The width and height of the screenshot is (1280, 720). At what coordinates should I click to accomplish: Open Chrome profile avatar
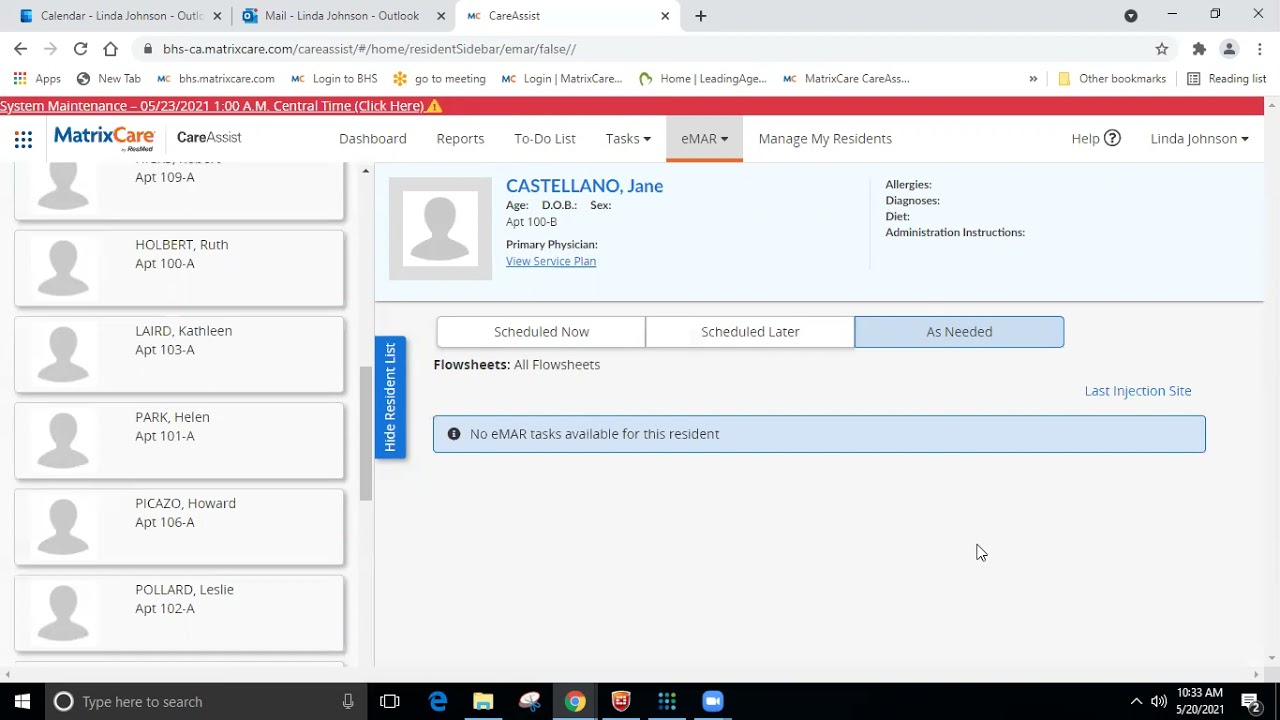point(1229,48)
